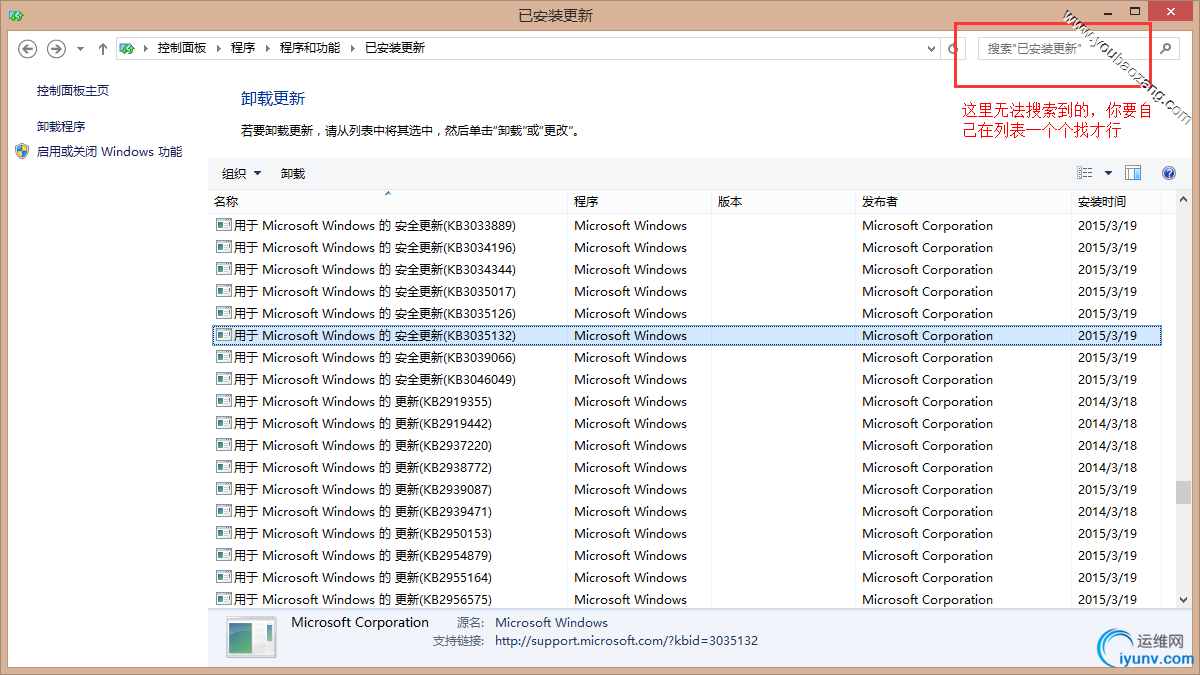Select the update KB2954879 row

(687, 555)
